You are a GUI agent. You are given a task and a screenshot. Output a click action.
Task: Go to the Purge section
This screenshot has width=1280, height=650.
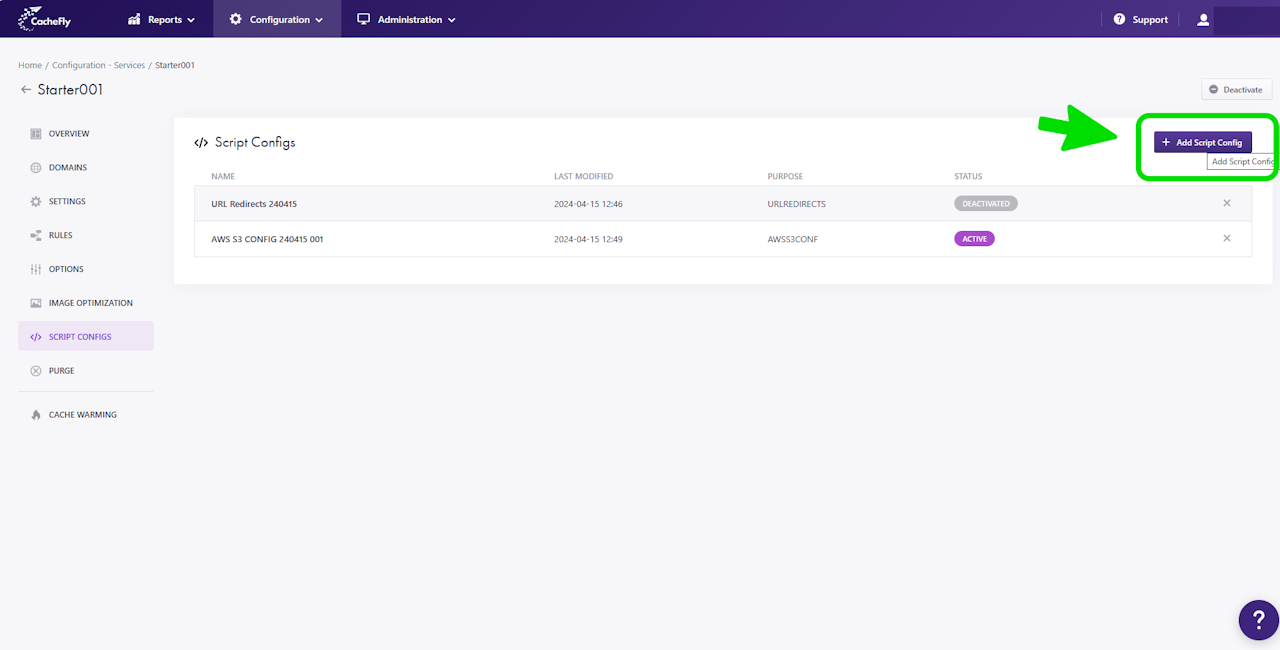(x=61, y=371)
